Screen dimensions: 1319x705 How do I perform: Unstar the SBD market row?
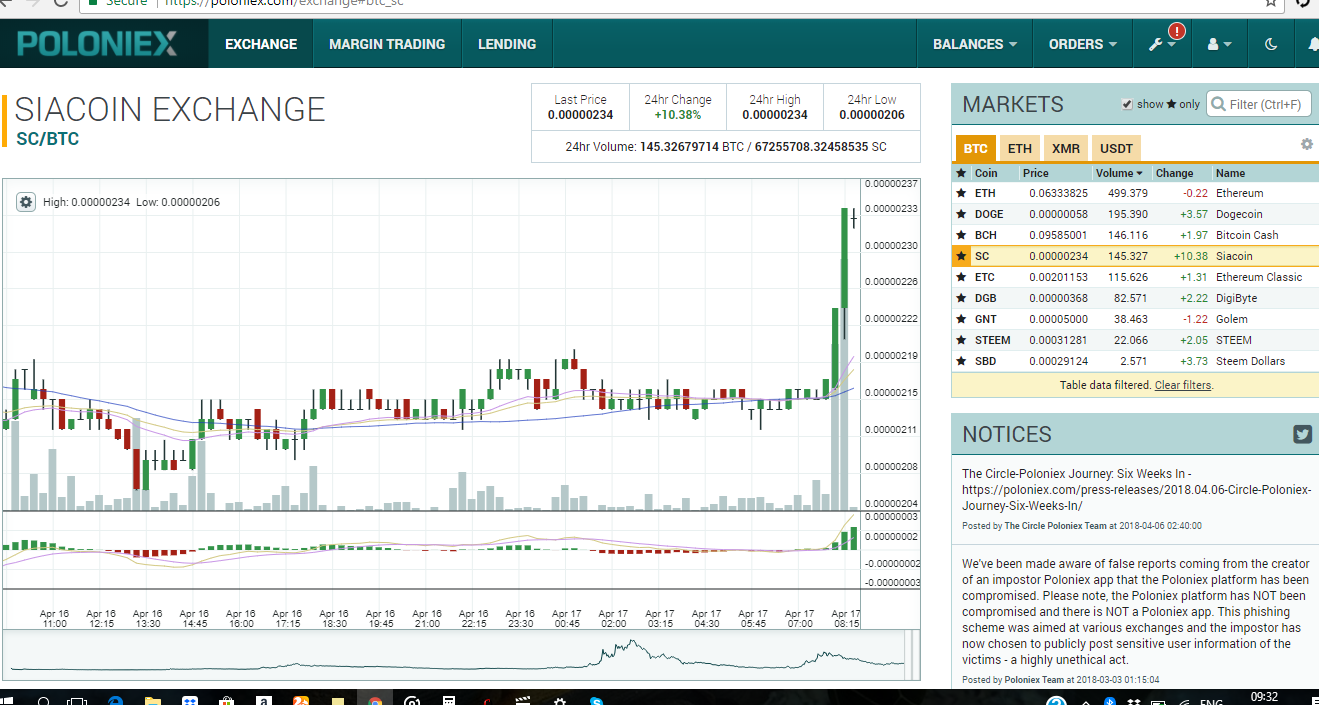coord(961,361)
